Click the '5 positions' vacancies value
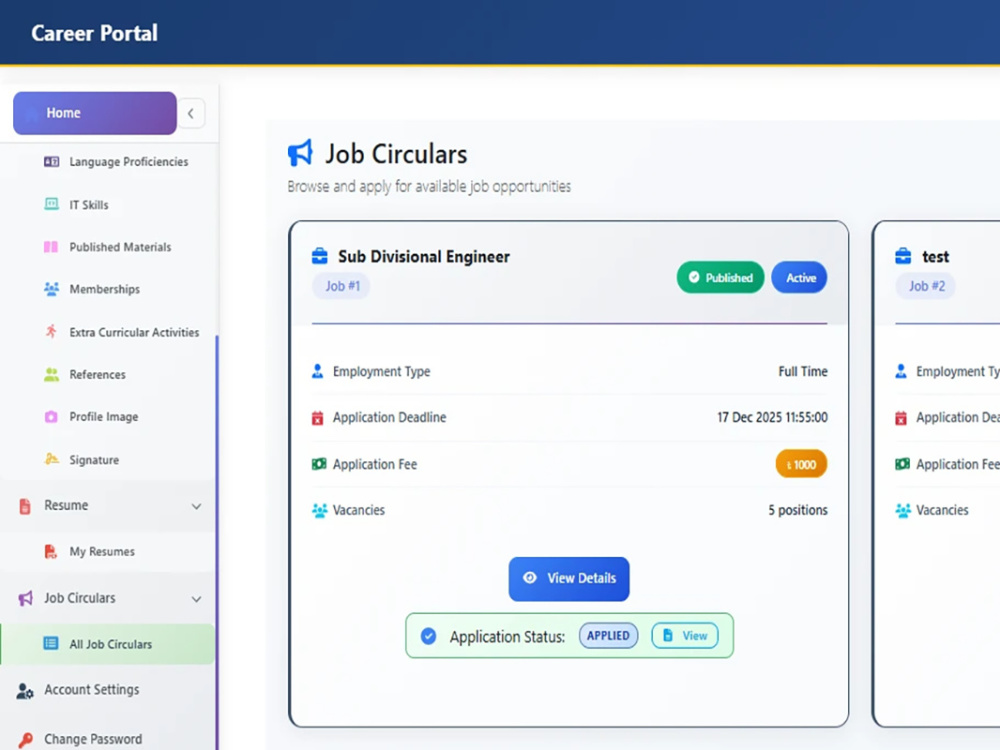Image resolution: width=1000 pixels, height=750 pixels. click(x=798, y=510)
